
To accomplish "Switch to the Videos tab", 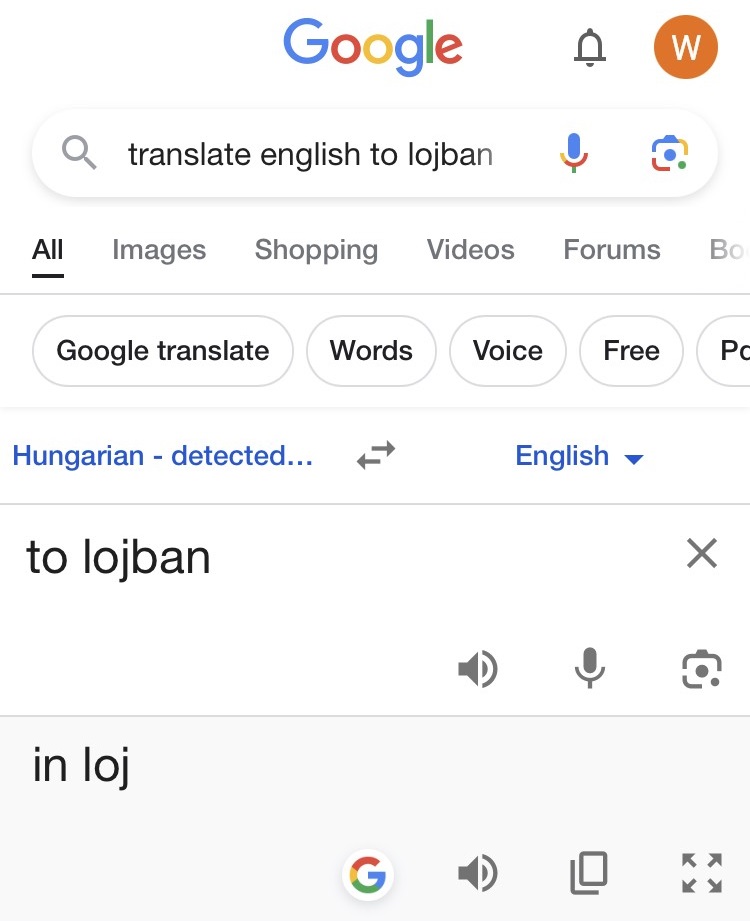I will pyautogui.click(x=470, y=250).
